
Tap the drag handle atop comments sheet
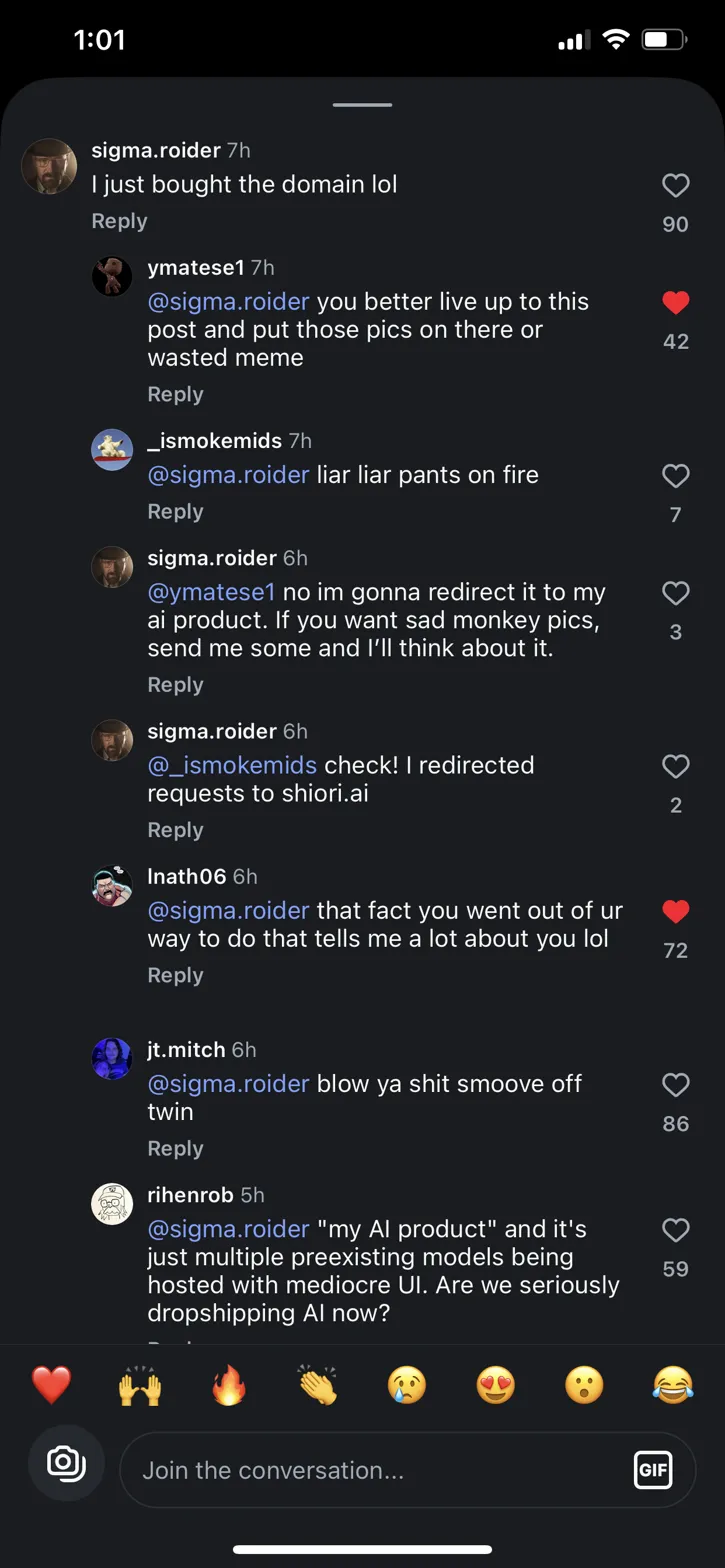click(362, 104)
